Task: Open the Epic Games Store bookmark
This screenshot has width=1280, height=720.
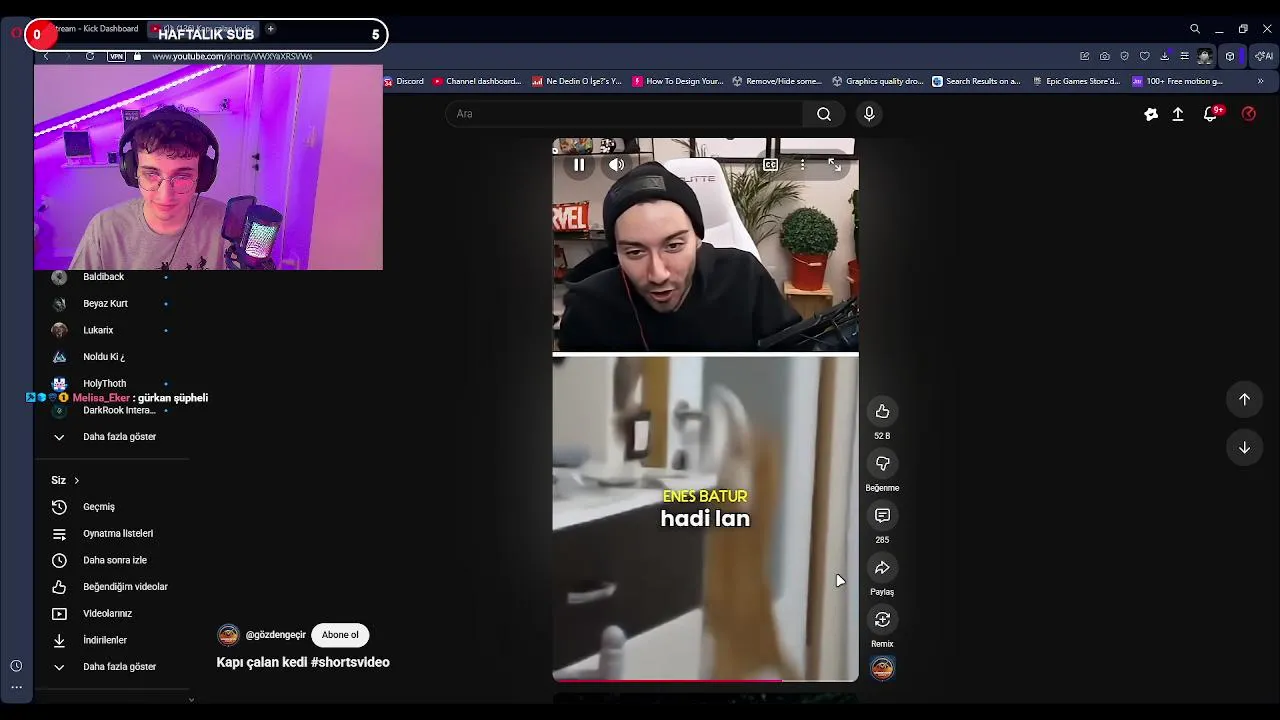Action: pyautogui.click(x=1077, y=81)
